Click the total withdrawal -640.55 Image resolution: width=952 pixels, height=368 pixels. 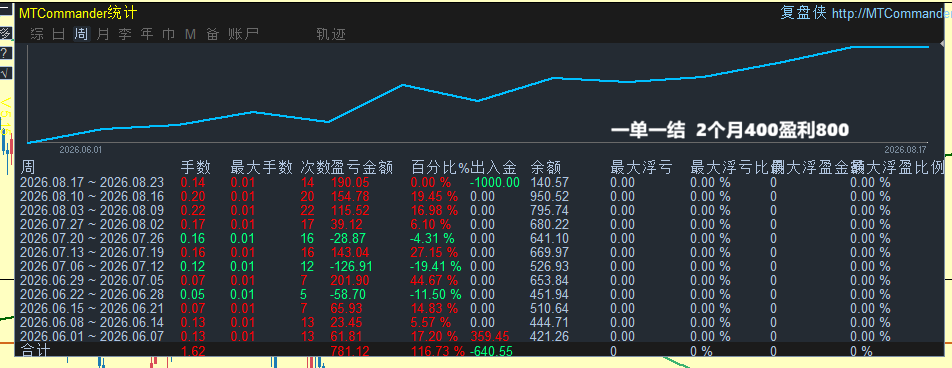pos(491,351)
